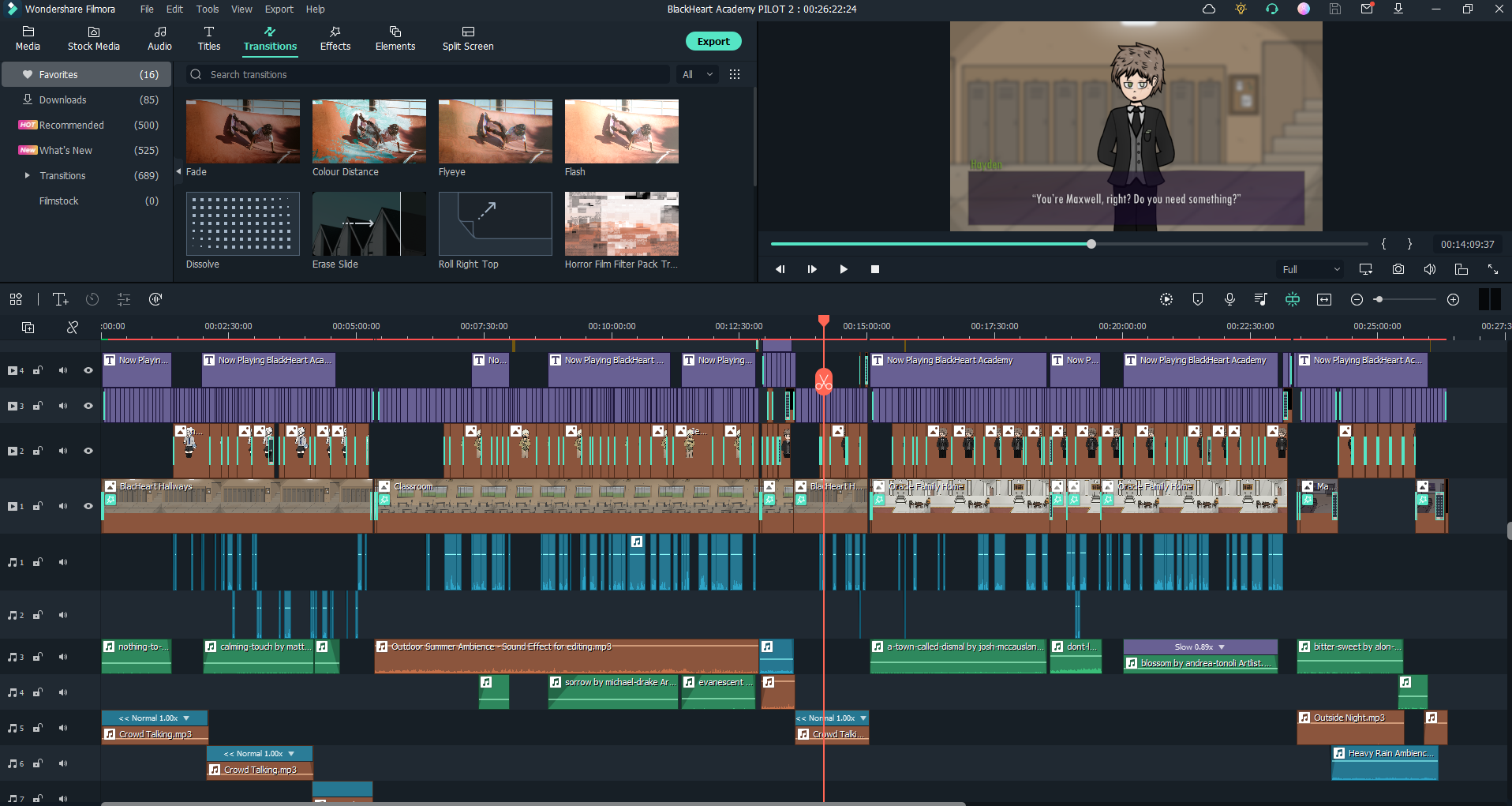Image resolution: width=1512 pixels, height=806 pixels.
Task: Play the preview video
Action: pos(844,269)
